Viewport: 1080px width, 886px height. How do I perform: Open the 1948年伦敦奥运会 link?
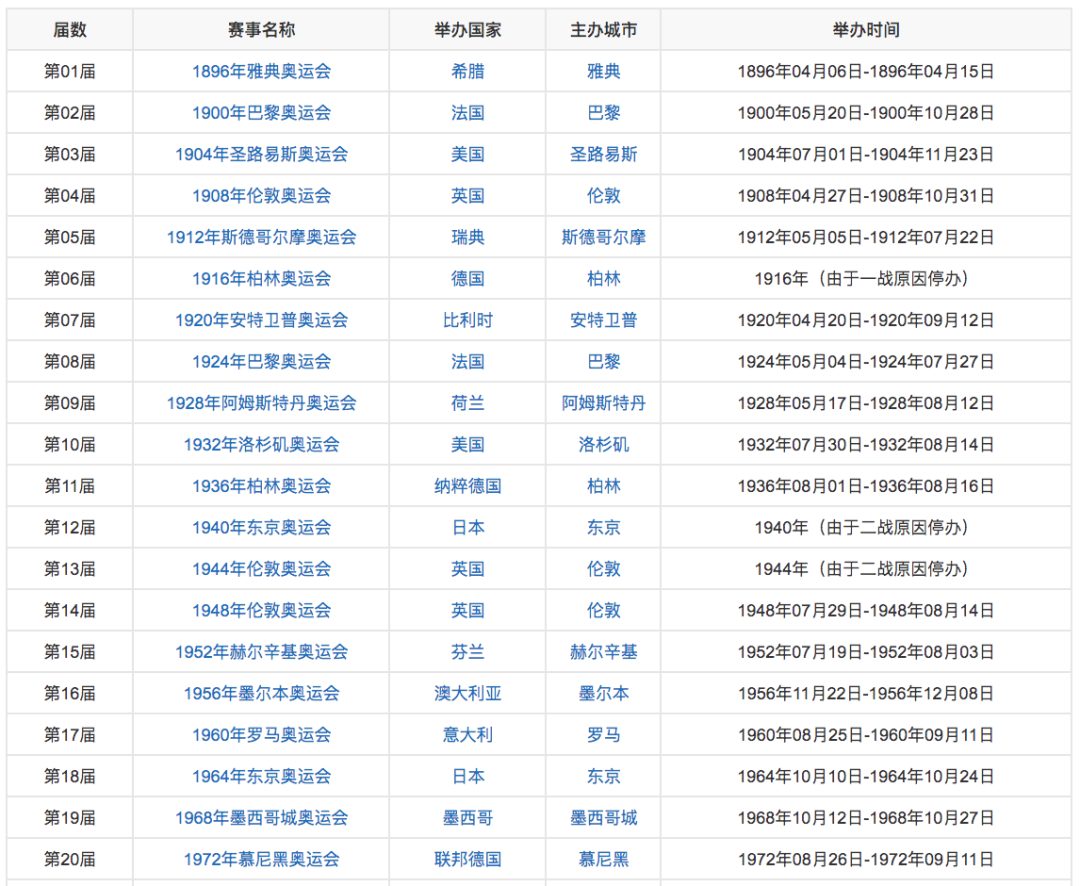click(261, 610)
